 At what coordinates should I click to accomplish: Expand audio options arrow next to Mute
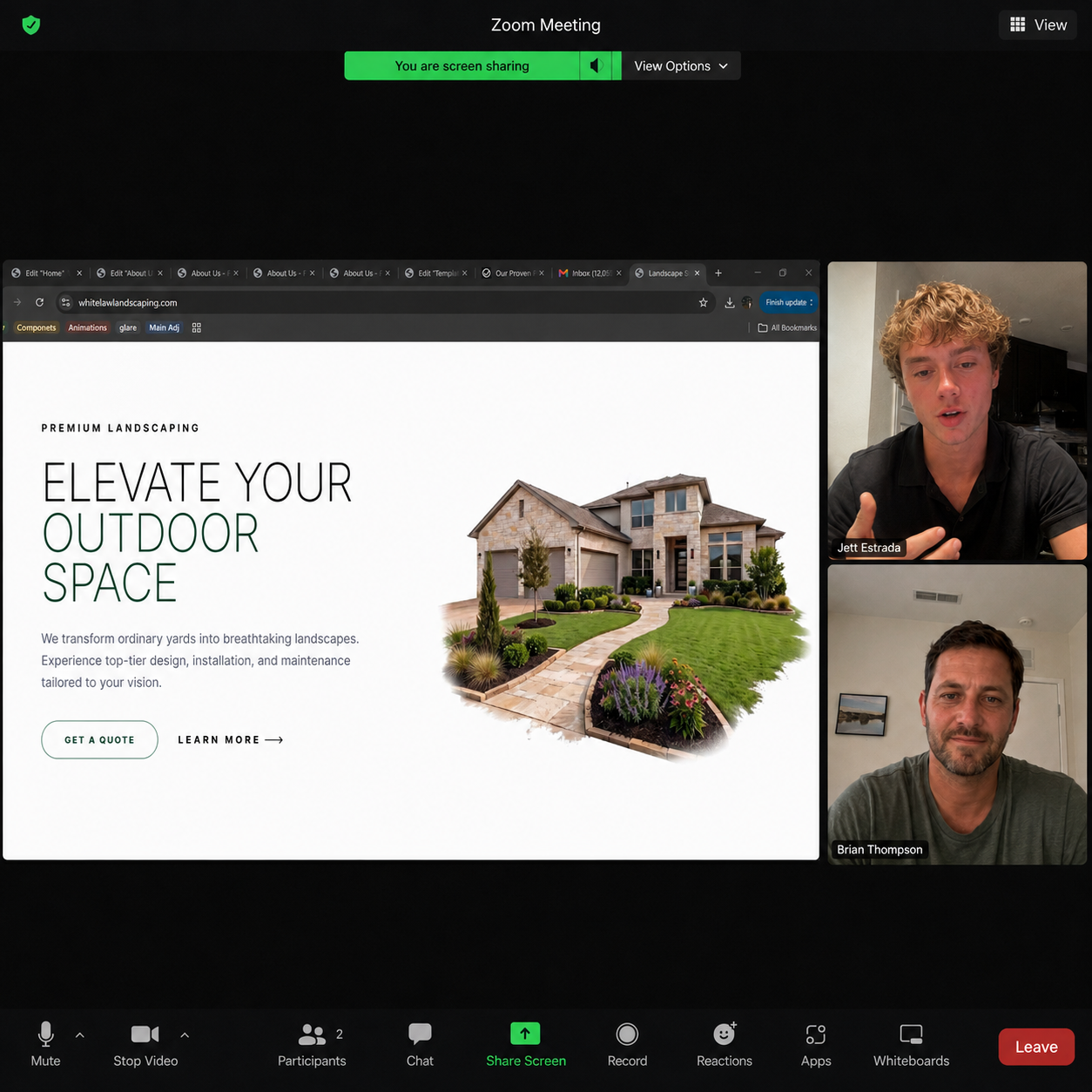coord(80,1035)
